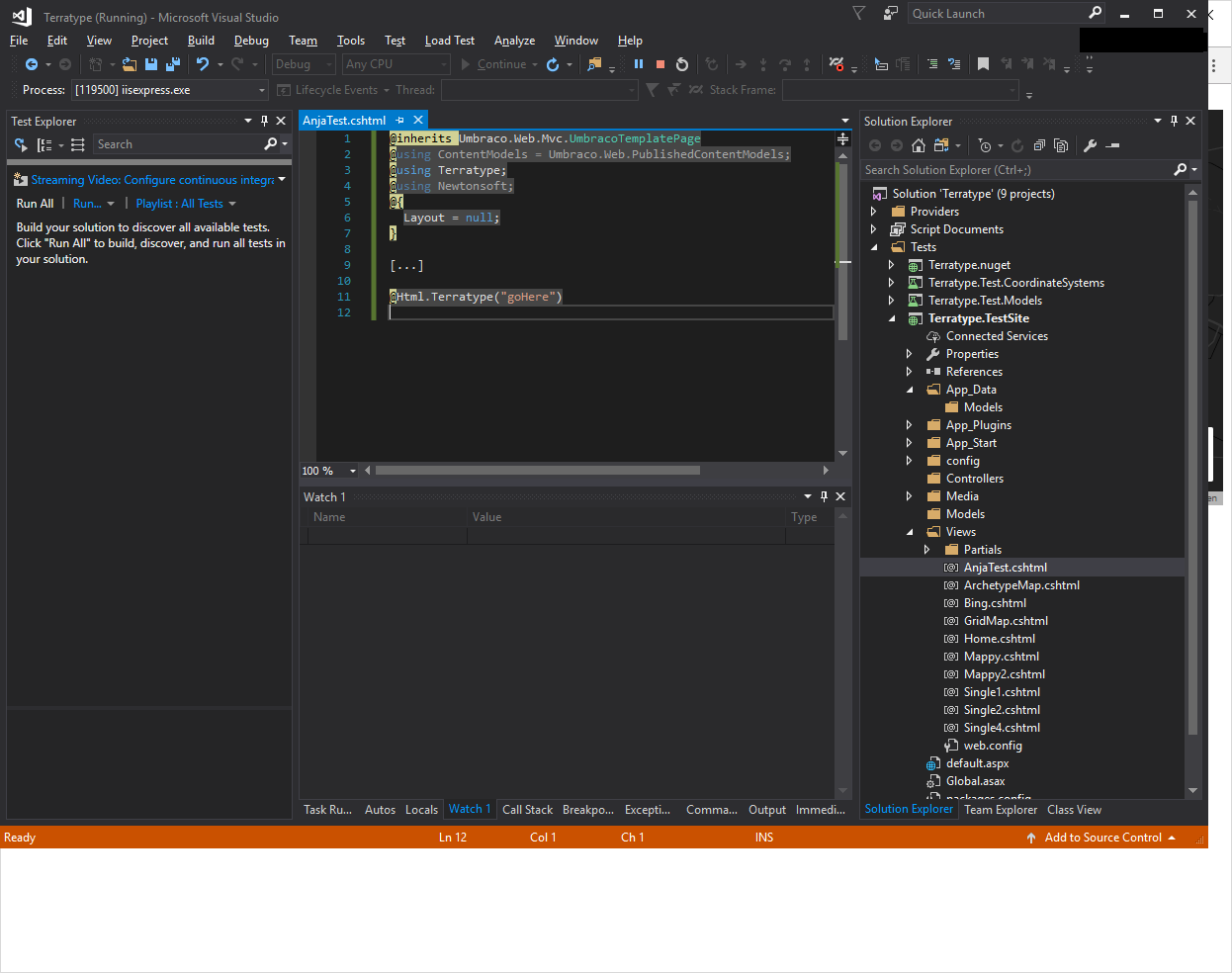Screen dimensions: 1232x973
Task: Open the Analyze menu
Action: (x=514, y=41)
